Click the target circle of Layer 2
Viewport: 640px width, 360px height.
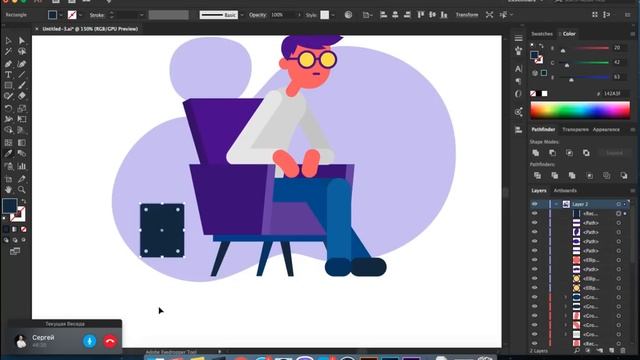click(x=619, y=204)
